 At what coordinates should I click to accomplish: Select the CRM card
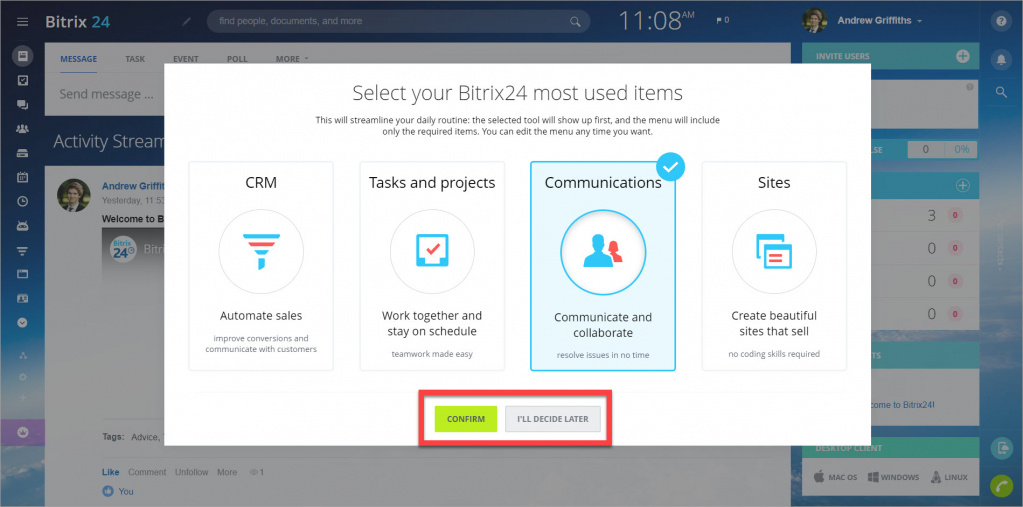[261, 266]
